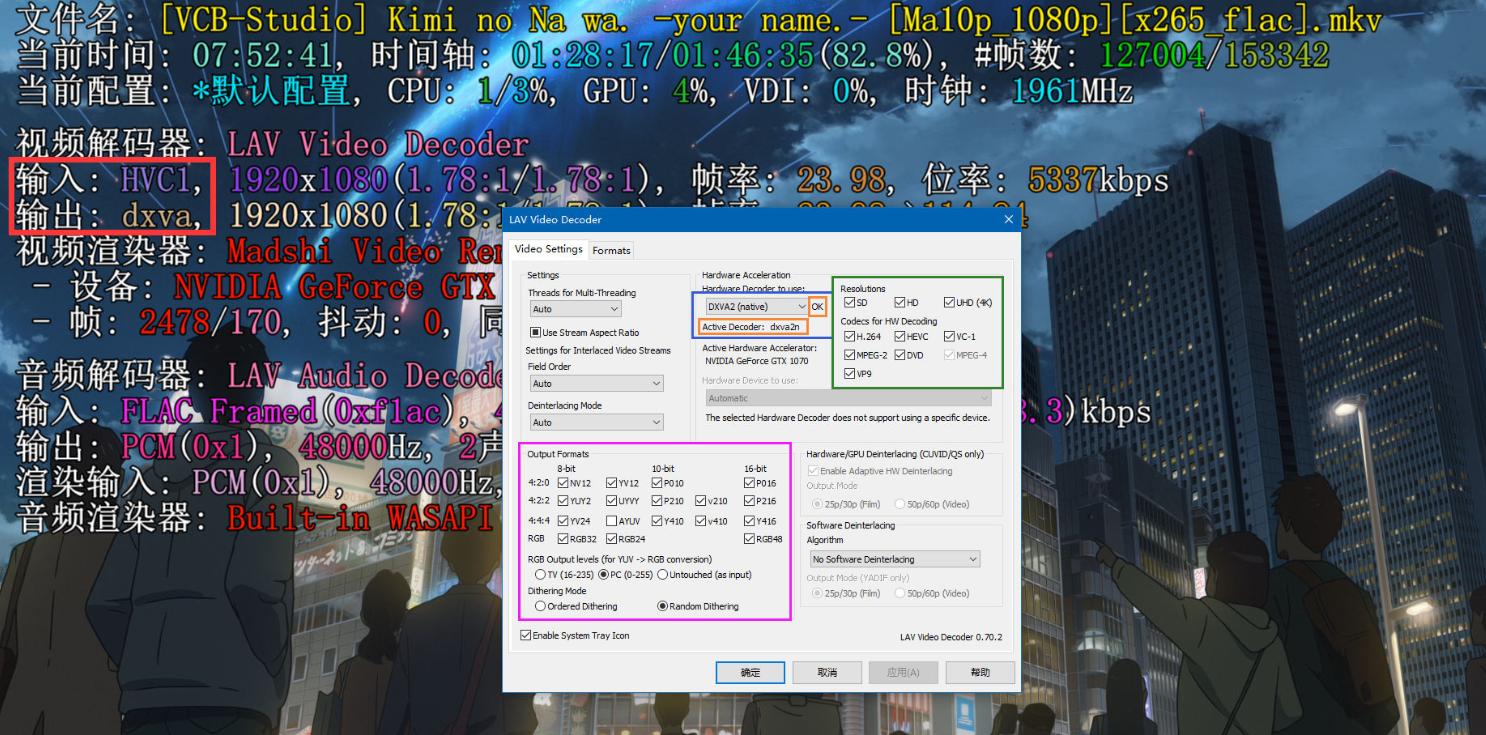1486x735 pixels.
Task: Select Untouched (as input) output level
Action: click(661, 574)
